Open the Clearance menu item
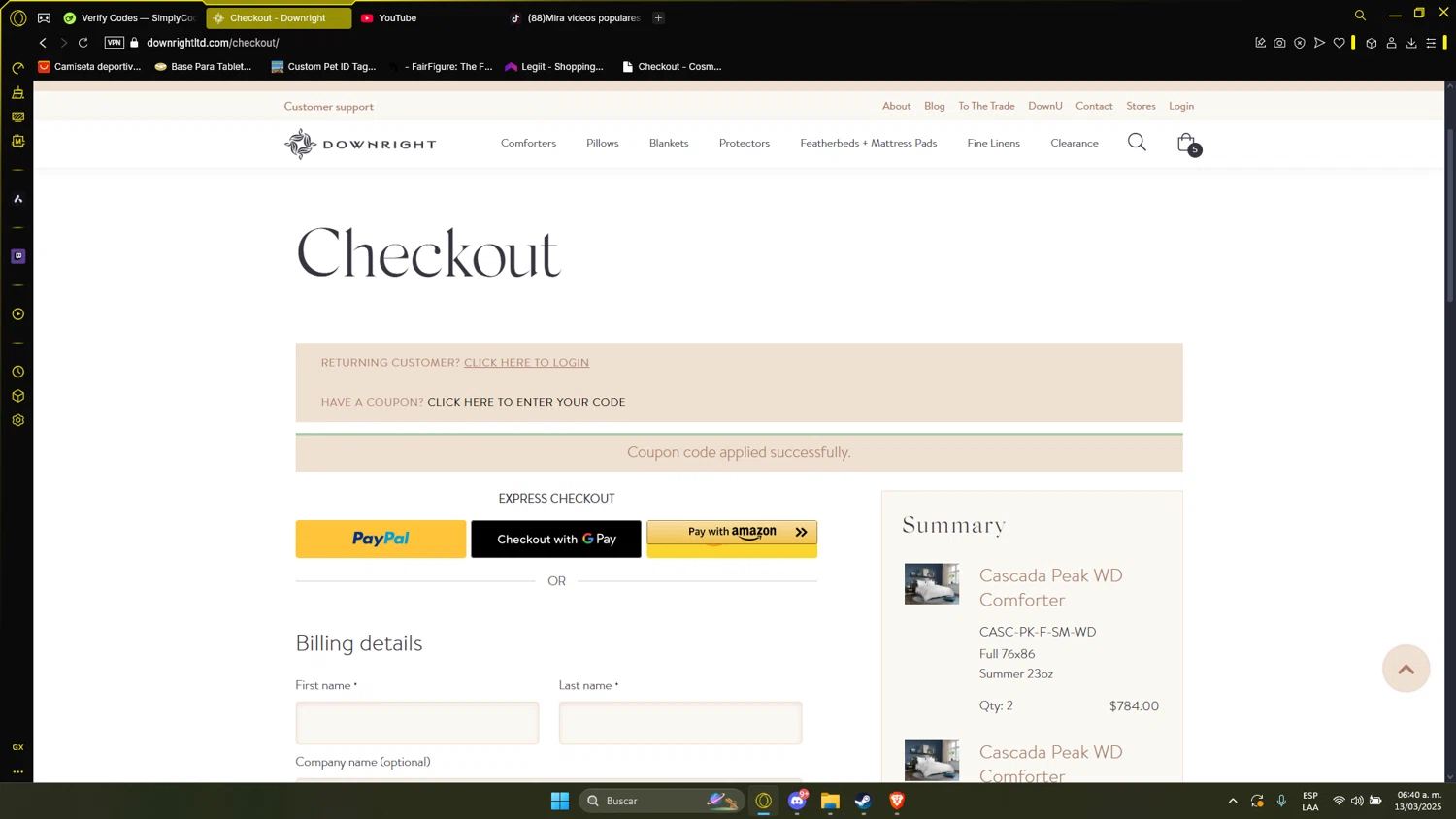This screenshot has width=1456, height=819. tap(1075, 143)
